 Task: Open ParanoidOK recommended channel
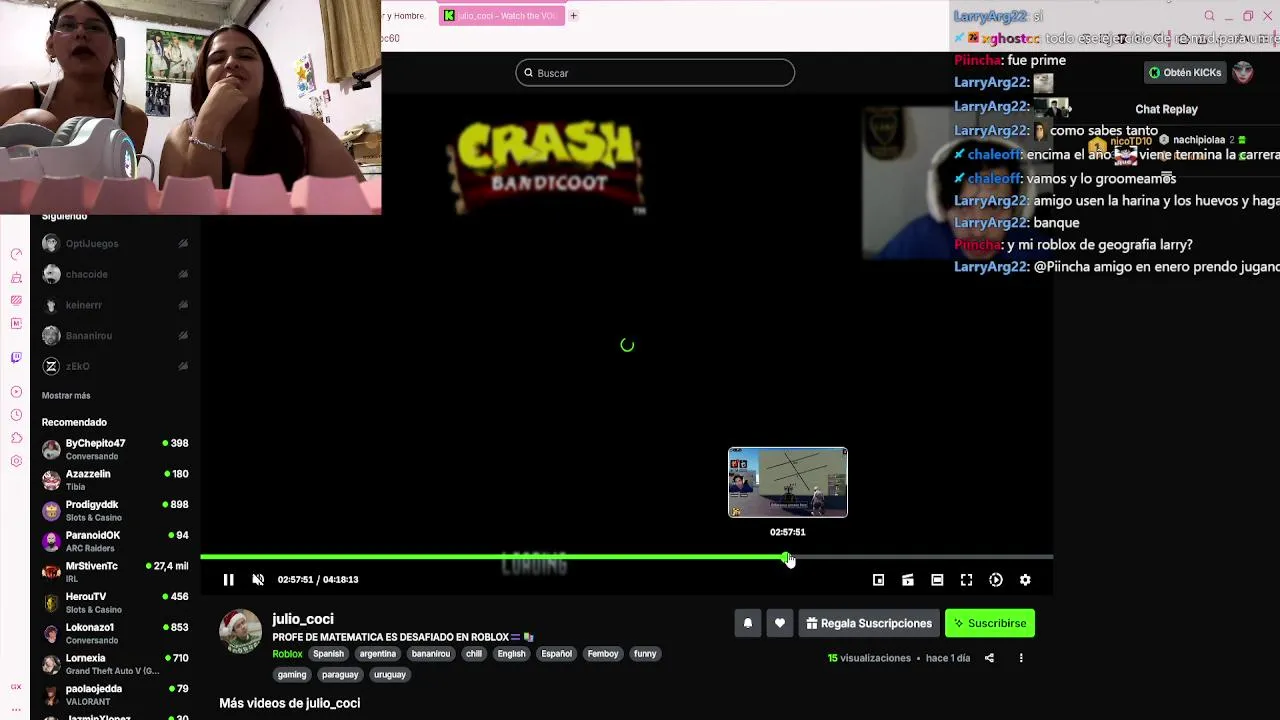coord(115,541)
